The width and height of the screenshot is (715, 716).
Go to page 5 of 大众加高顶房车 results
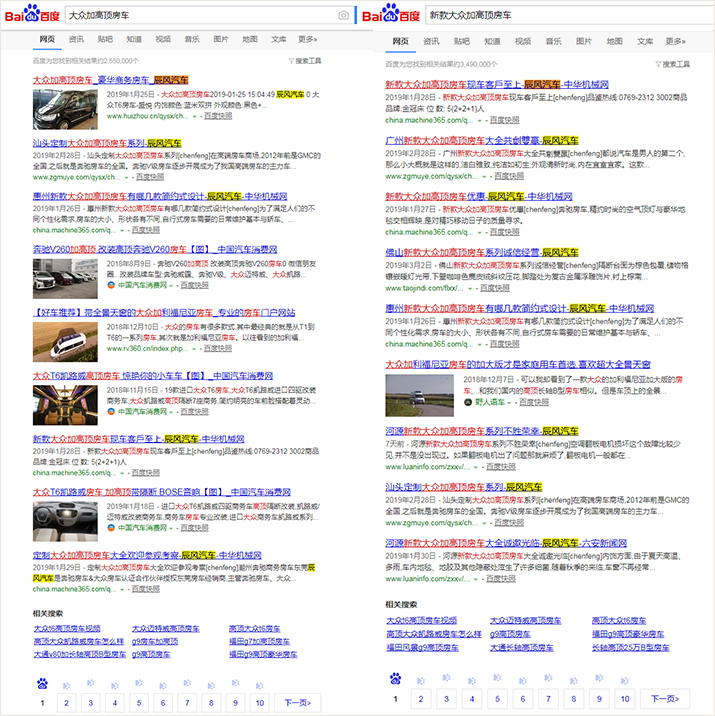[x=139, y=703]
